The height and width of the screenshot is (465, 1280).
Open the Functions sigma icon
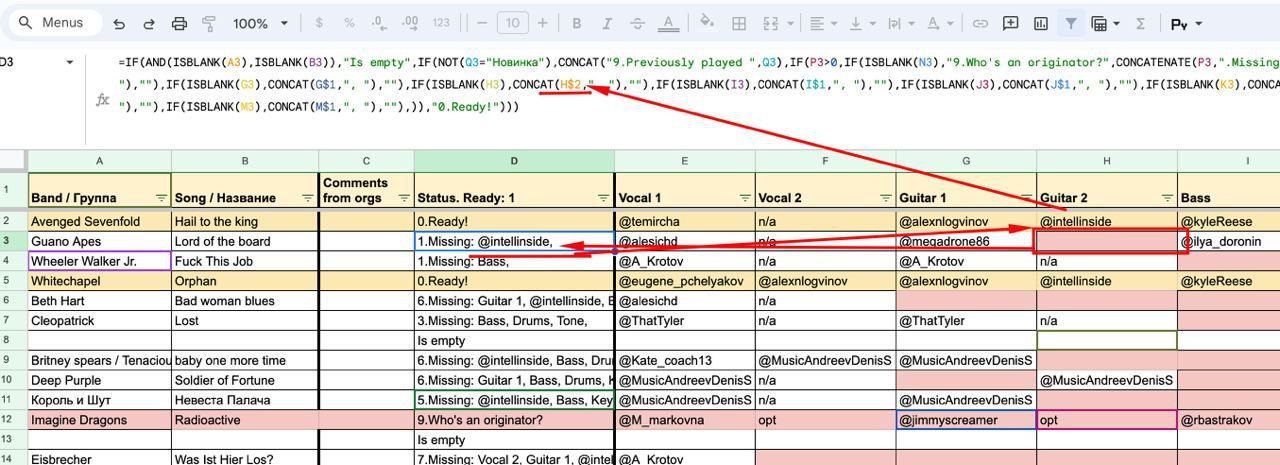1140,24
